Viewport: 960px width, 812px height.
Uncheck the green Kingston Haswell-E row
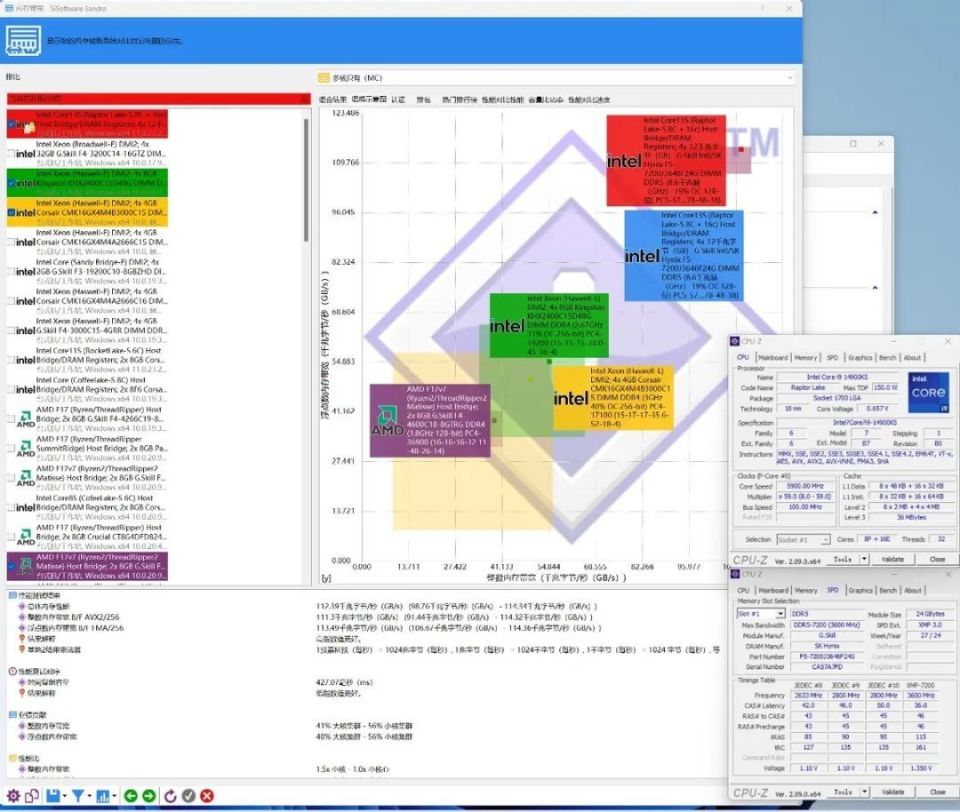tap(11, 183)
